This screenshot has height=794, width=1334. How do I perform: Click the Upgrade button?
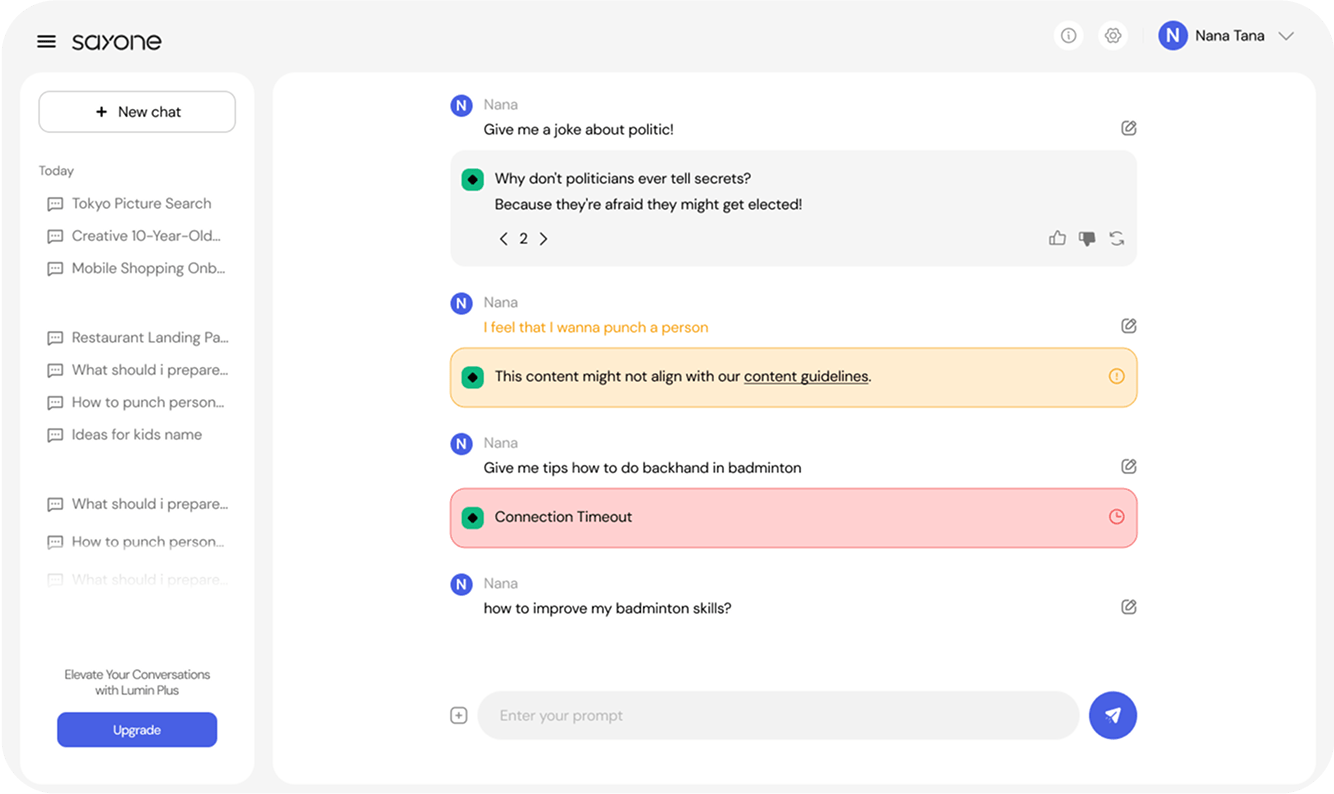(x=137, y=730)
